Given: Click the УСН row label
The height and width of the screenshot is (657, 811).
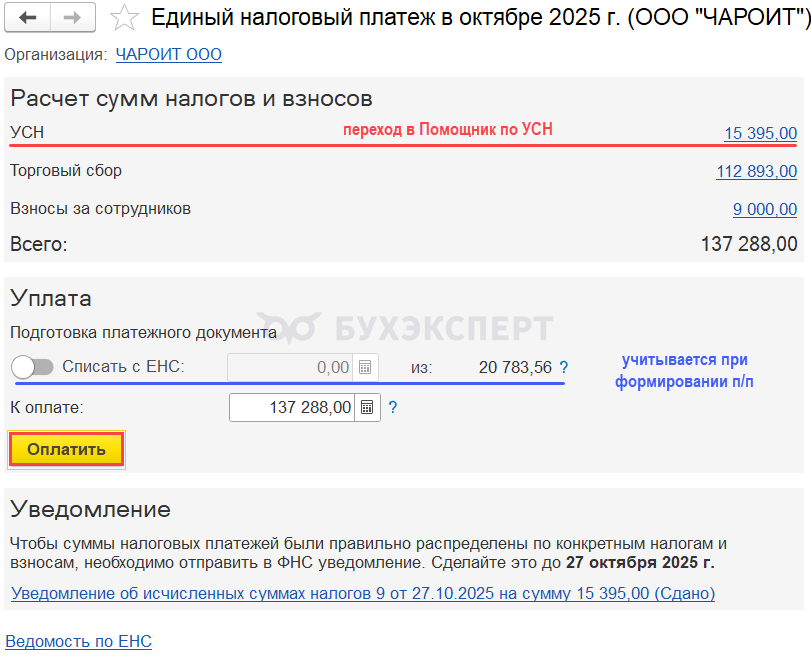Looking at the screenshot, I should [x=27, y=132].
